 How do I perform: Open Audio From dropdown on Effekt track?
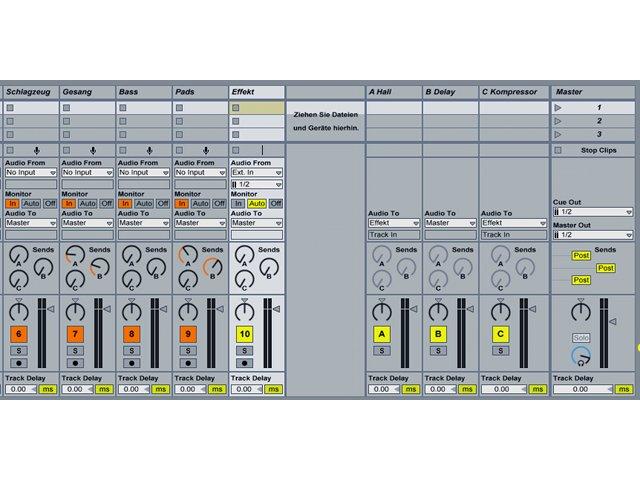[x=257, y=173]
